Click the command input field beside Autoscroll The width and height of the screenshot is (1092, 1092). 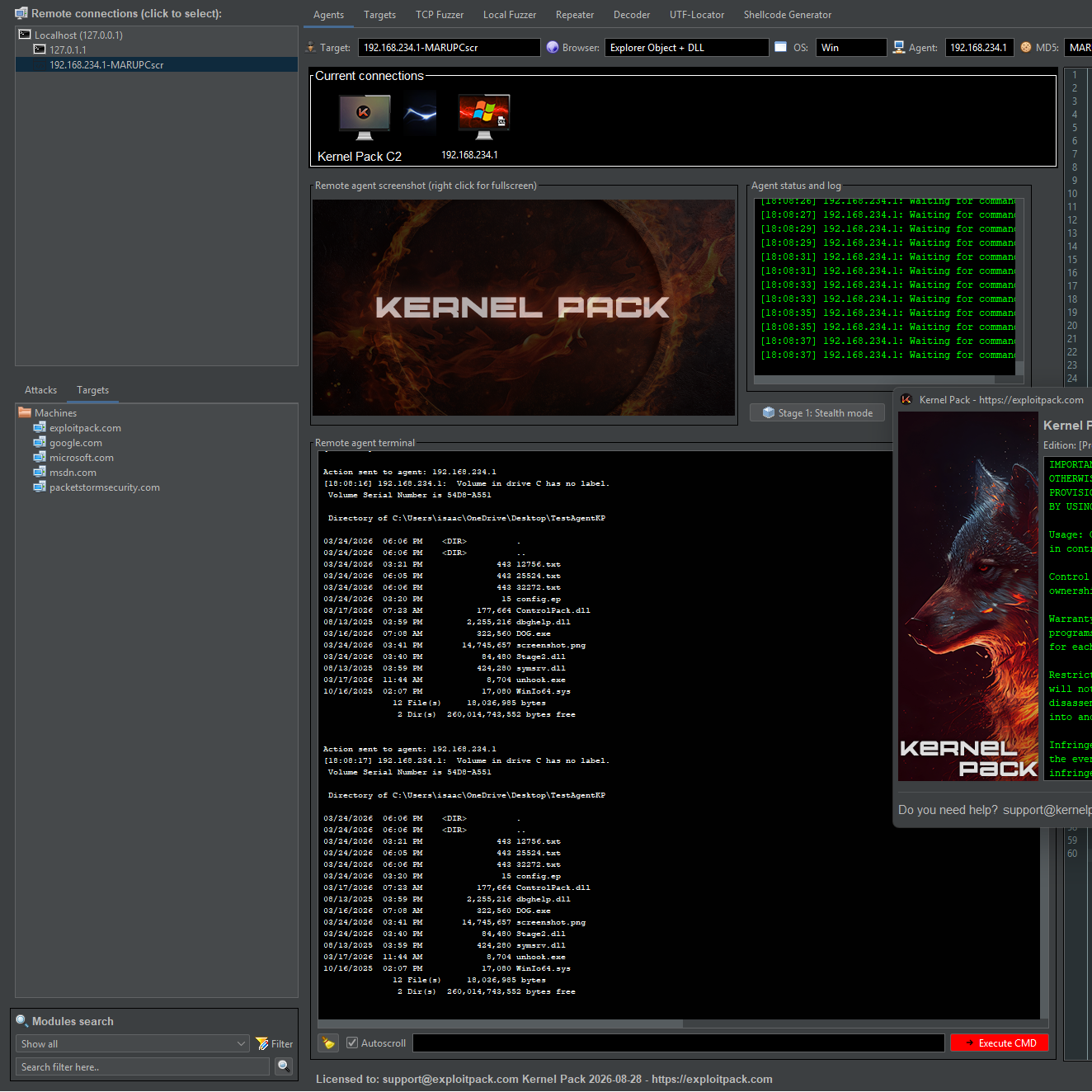point(679,1043)
